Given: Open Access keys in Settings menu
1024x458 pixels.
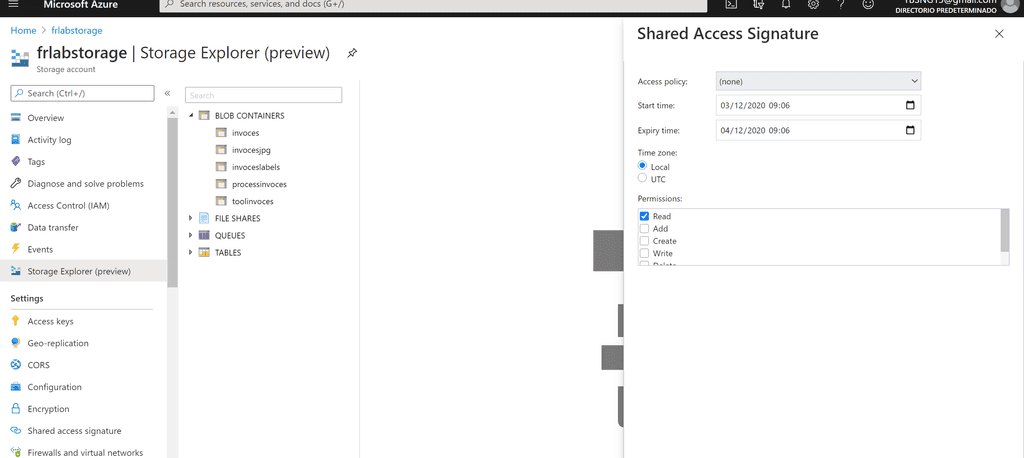Looking at the screenshot, I should click(x=50, y=321).
